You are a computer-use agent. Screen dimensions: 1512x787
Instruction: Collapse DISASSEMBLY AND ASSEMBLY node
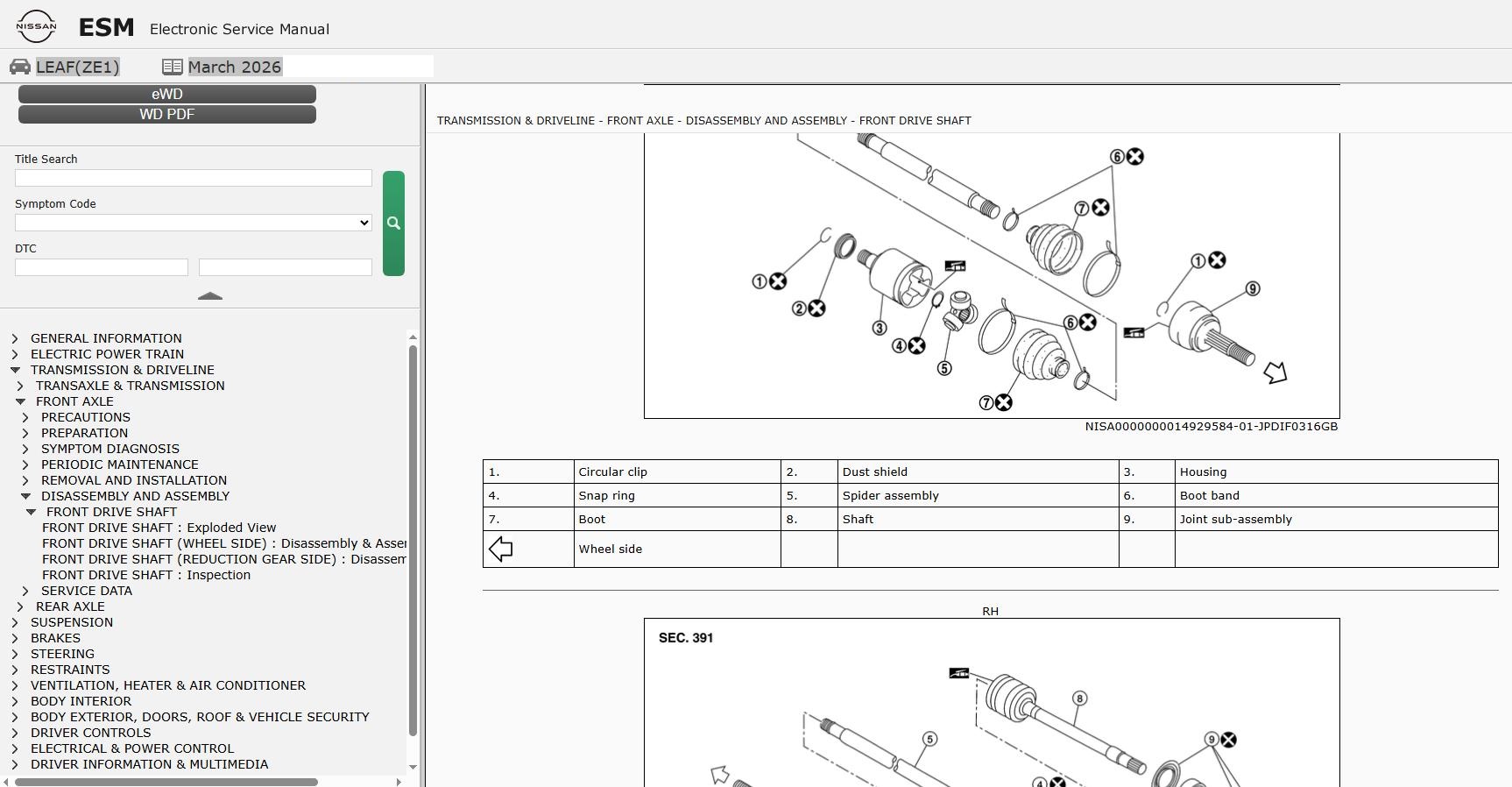tap(25, 496)
